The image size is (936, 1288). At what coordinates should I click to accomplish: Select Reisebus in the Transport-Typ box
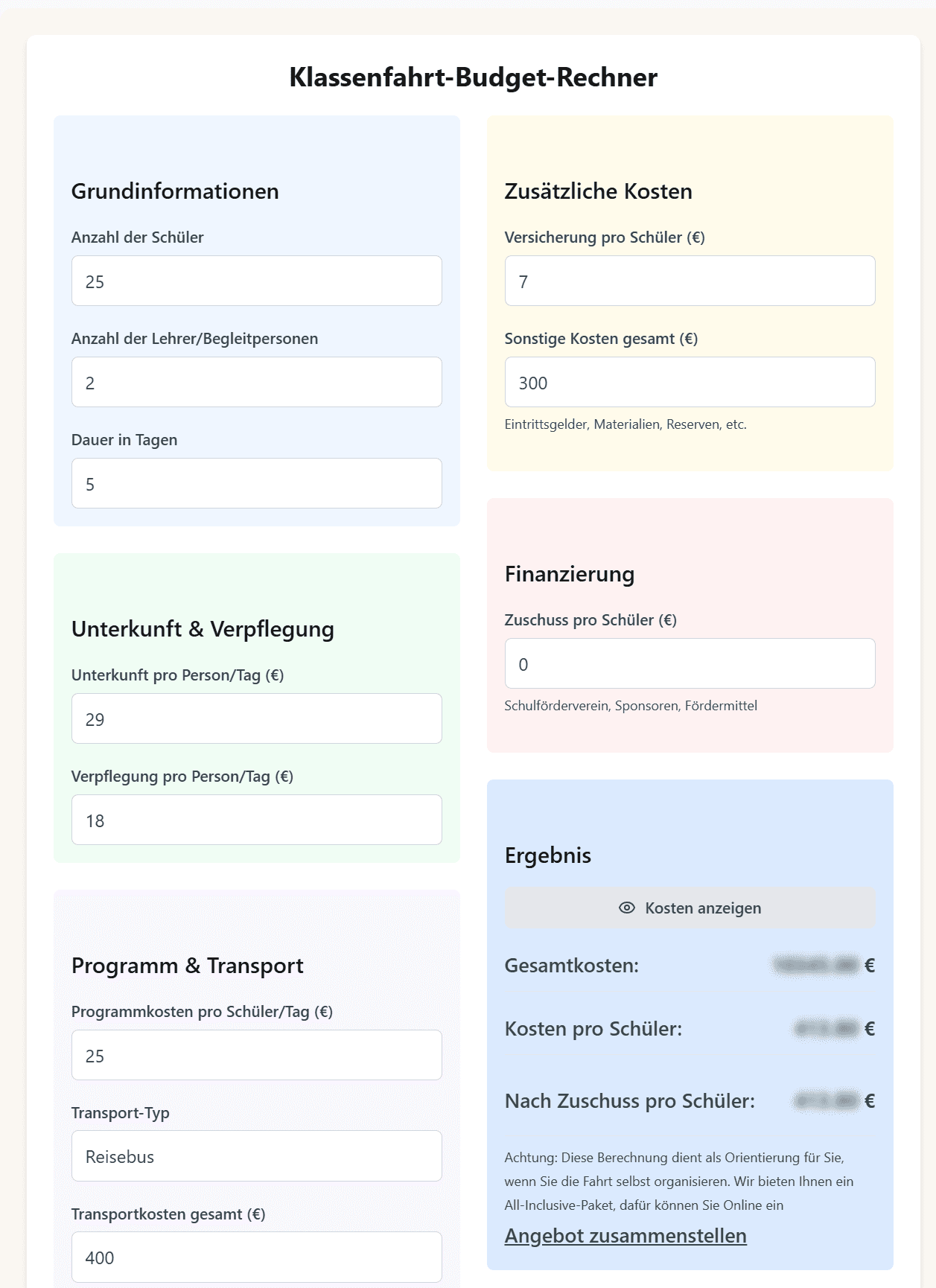point(256,1156)
